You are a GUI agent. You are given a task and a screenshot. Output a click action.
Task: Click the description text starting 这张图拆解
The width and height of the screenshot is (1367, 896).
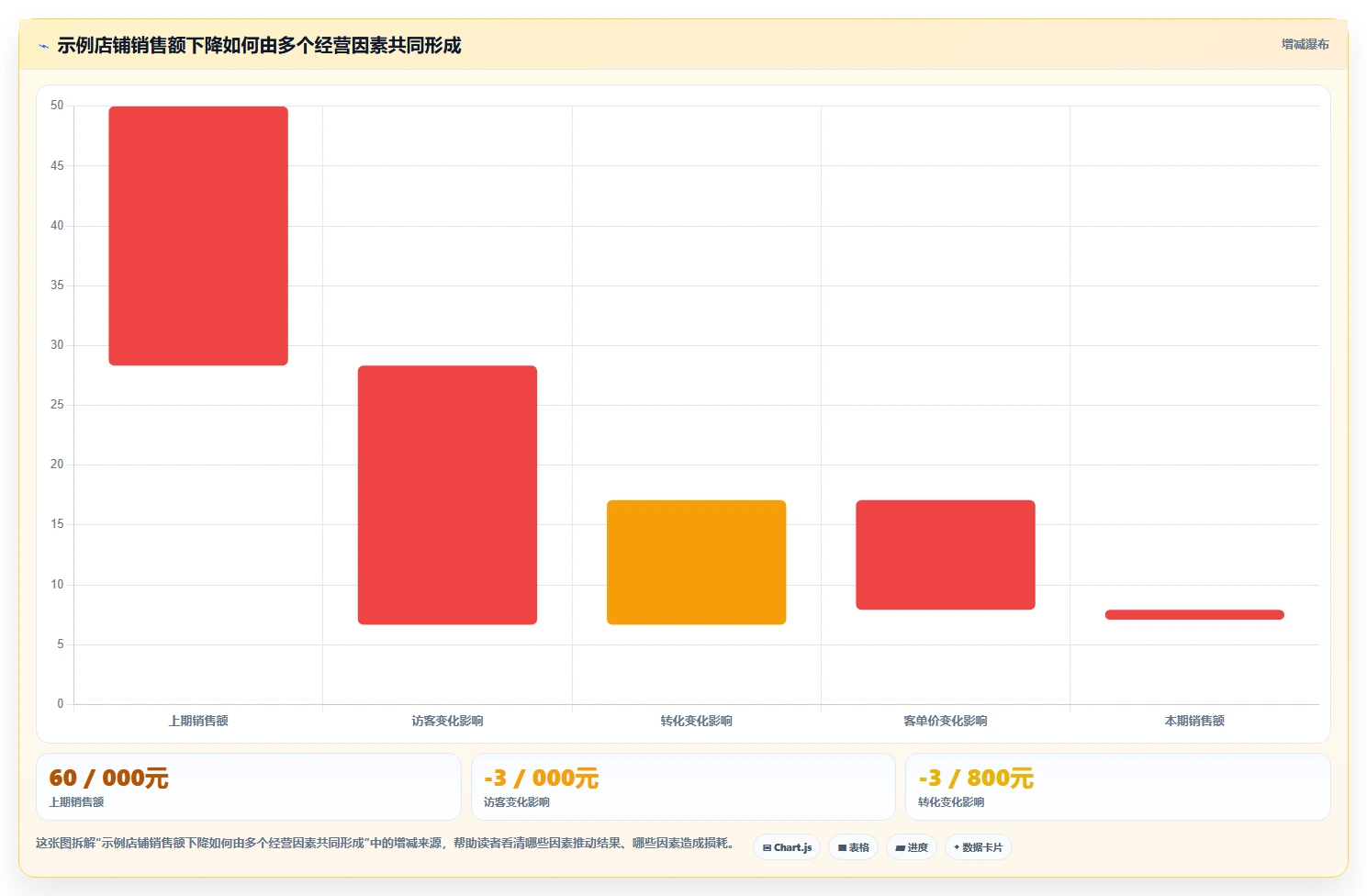point(385,843)
